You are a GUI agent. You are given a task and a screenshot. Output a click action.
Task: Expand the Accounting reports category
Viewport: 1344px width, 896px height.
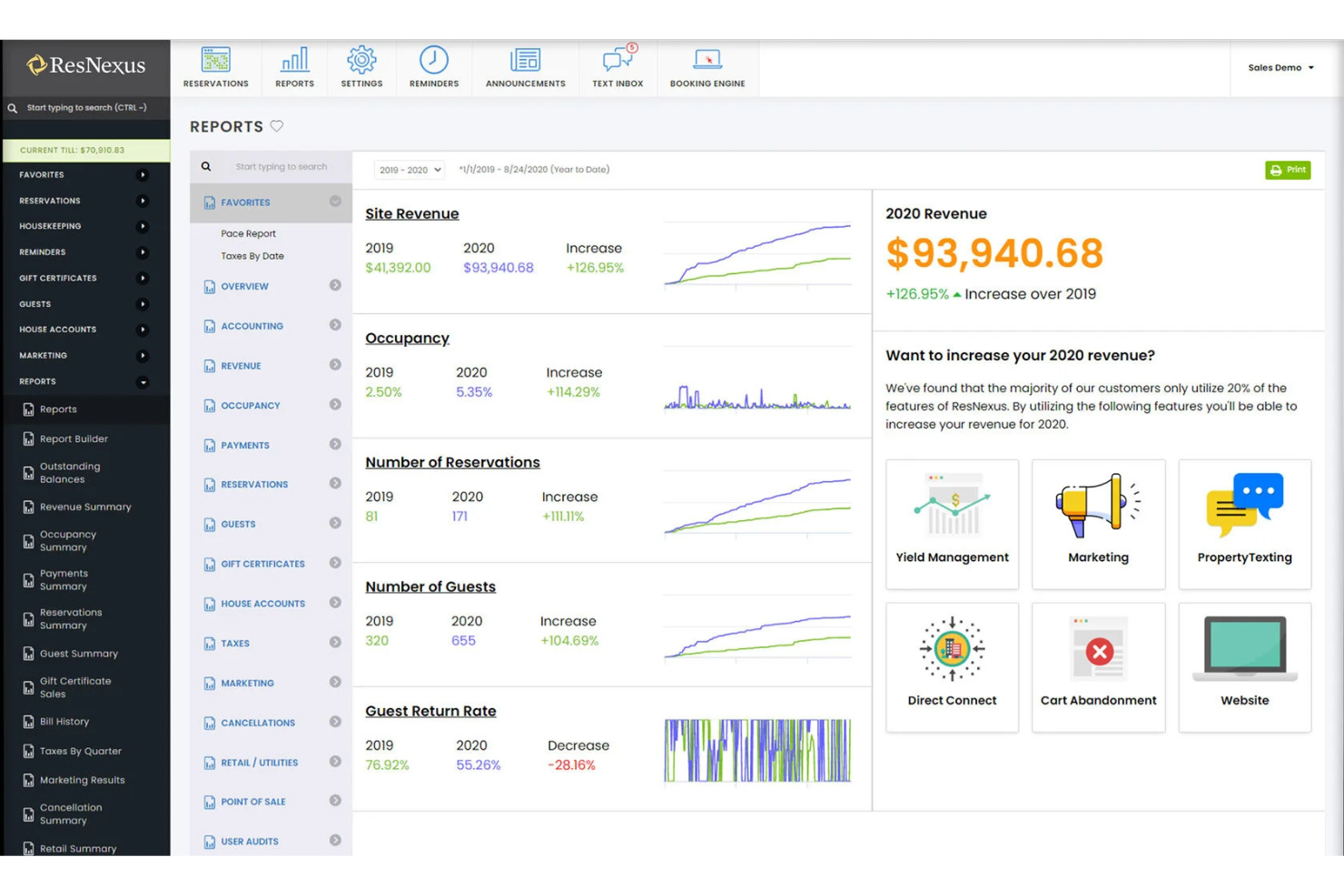coord(335,325)
